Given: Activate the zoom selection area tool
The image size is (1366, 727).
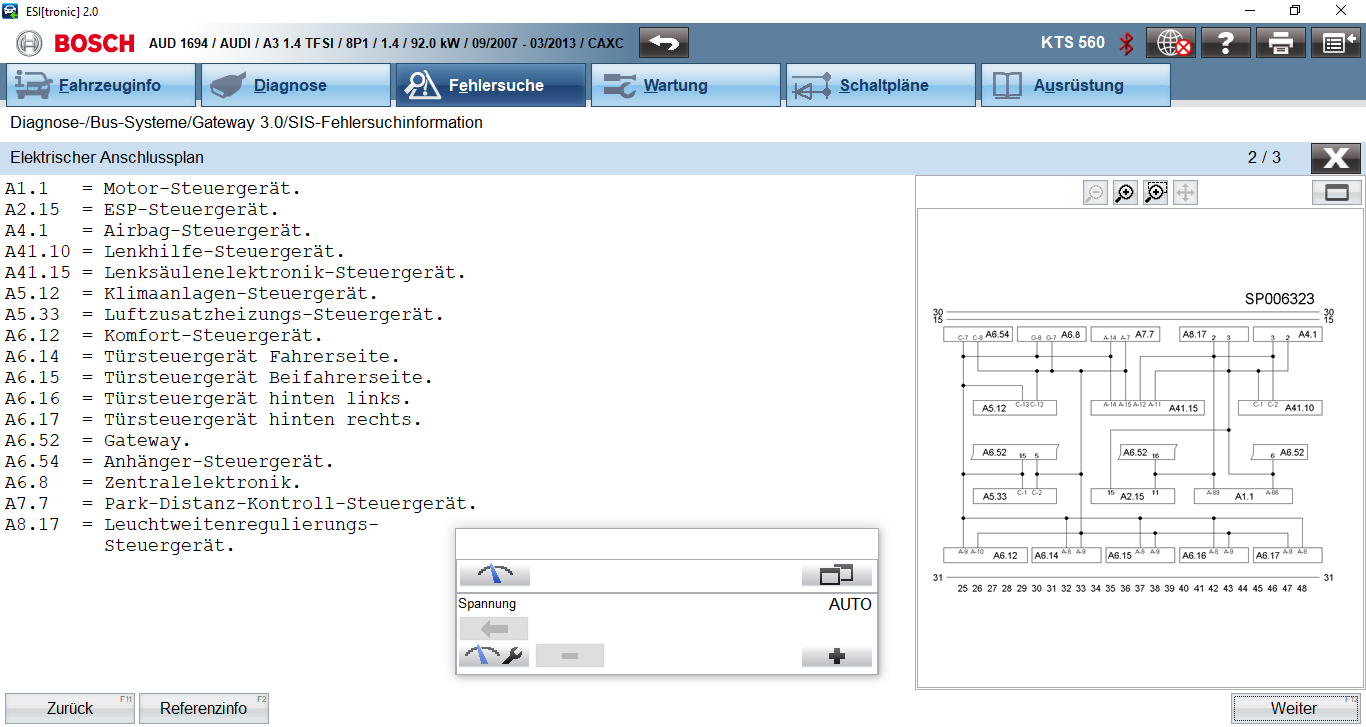Looking at the screenshot, I should coord(1156,193).
